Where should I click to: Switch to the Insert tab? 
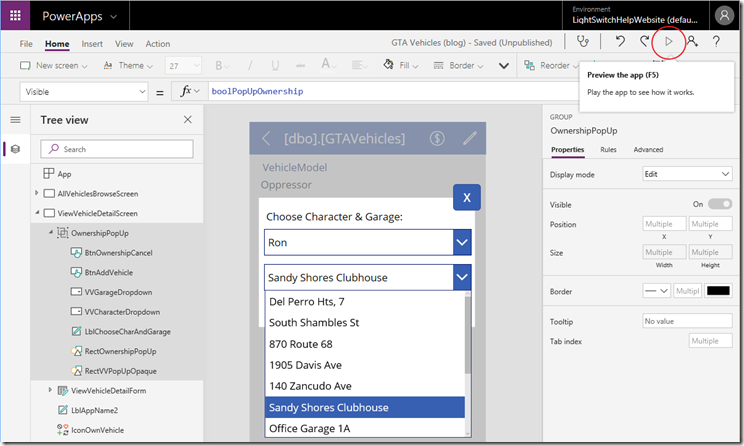pyautogui.click(x=92, y=44)
